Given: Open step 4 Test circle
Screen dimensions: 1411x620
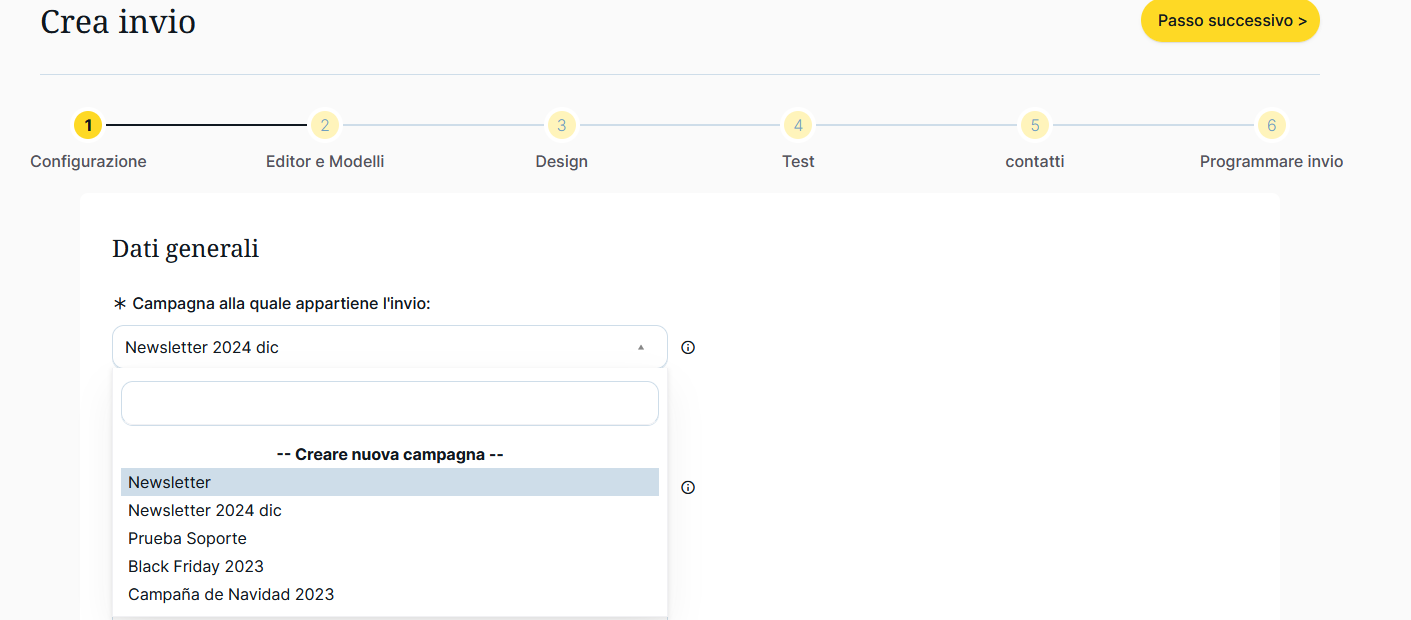Looking at the screenshot, I should click(x=798, y=125).
